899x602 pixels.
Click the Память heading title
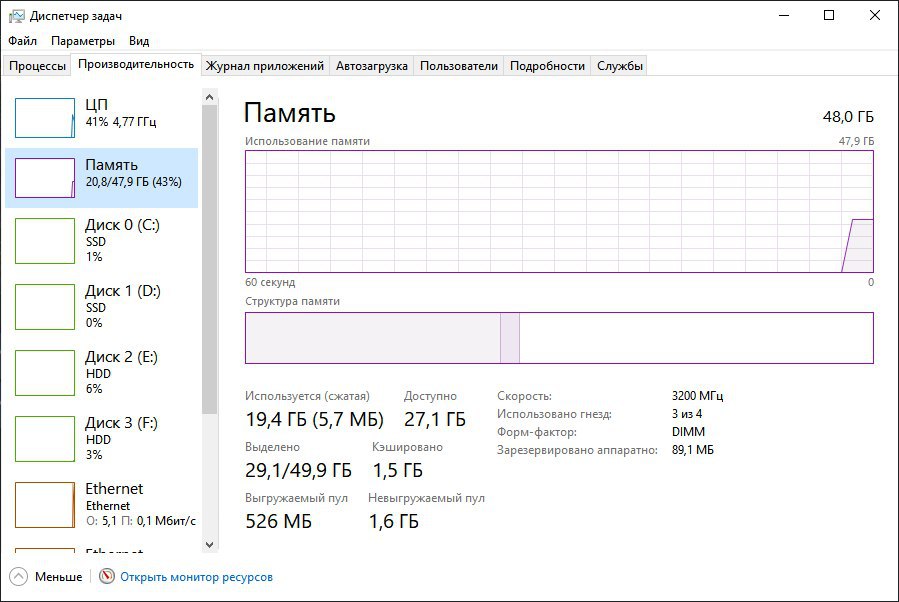click(290, 112)
